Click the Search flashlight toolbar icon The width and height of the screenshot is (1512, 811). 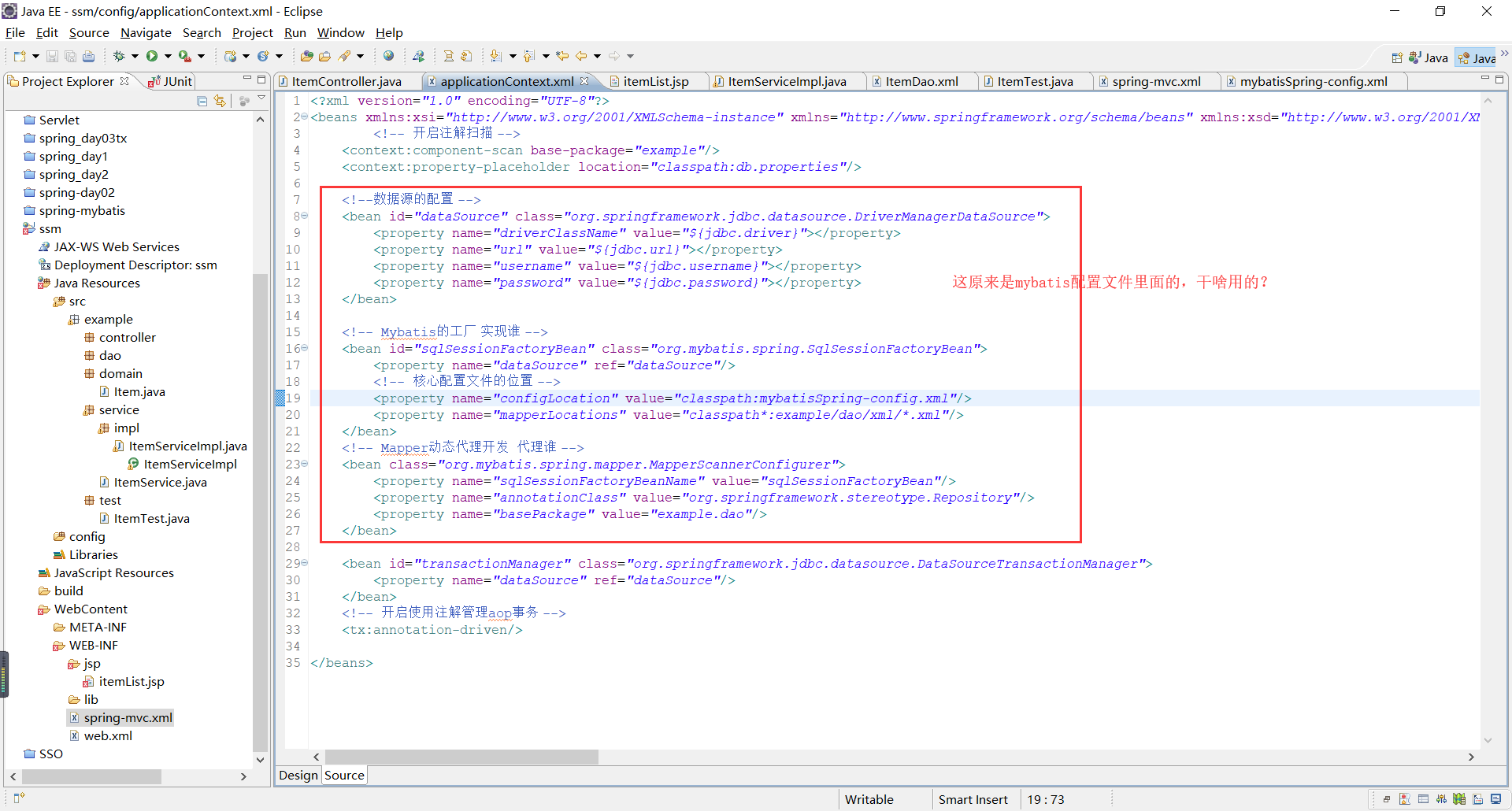click(344, 56)
